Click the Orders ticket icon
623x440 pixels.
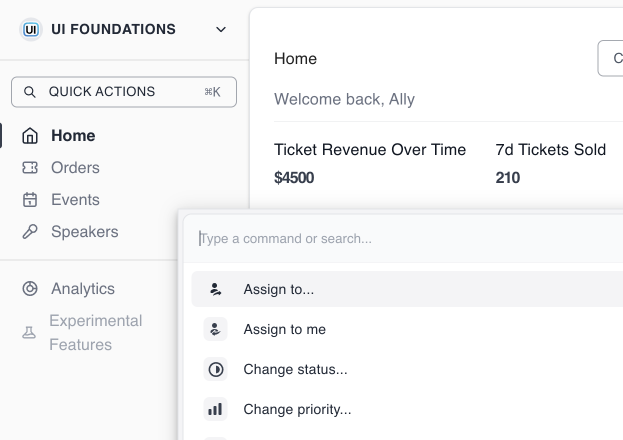(30, 168)
